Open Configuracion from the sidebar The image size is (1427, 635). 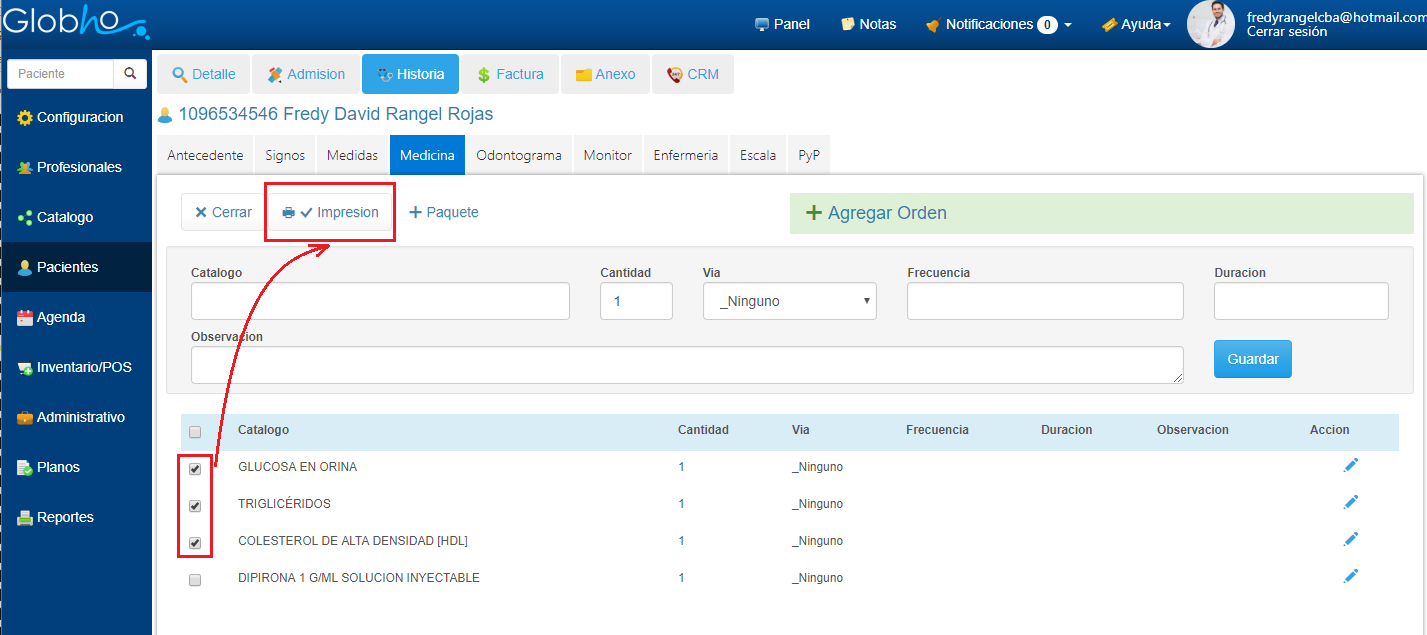coord(79,117)
